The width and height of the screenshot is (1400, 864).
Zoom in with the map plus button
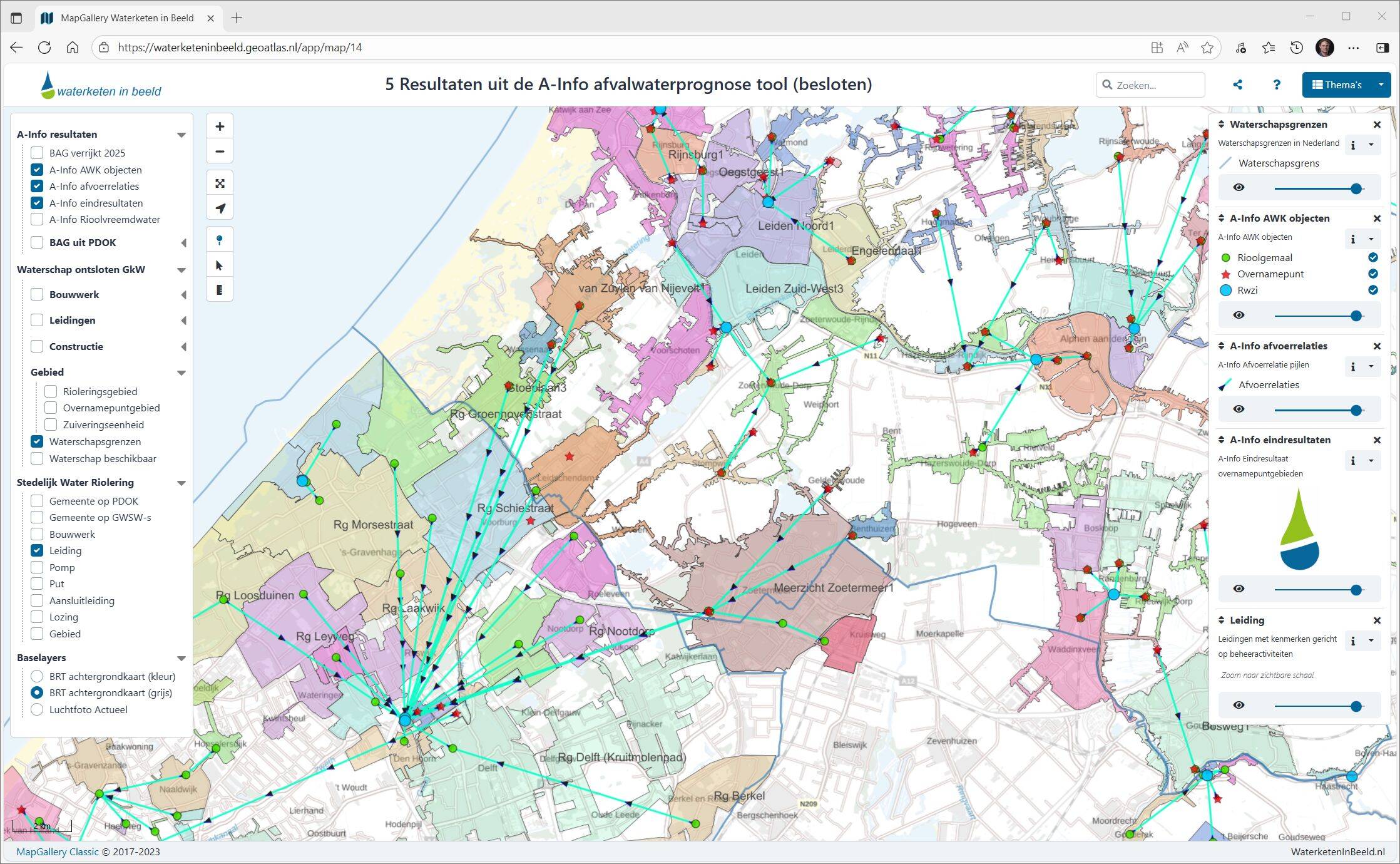click(220, 126)
